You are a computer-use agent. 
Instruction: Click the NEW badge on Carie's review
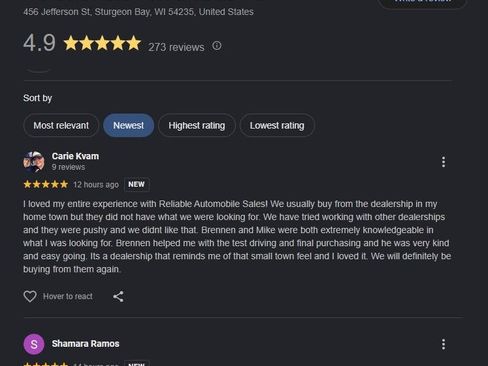click(137, 184)
